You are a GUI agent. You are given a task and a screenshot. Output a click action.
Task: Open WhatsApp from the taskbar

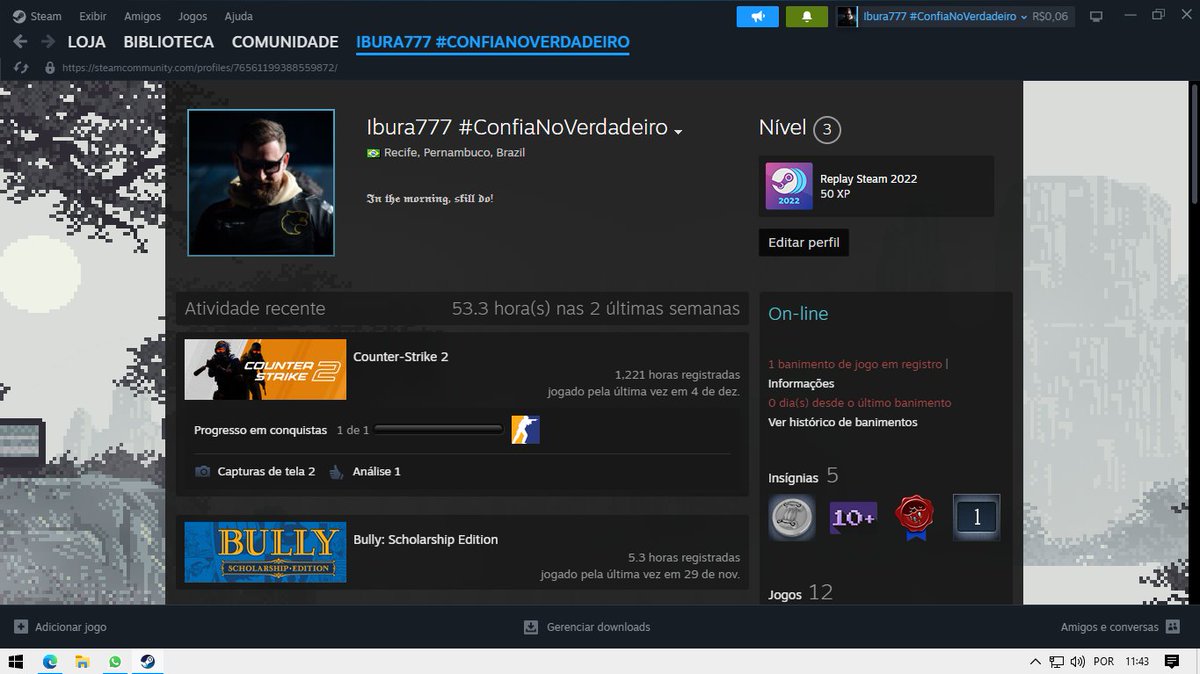[114, 661]
